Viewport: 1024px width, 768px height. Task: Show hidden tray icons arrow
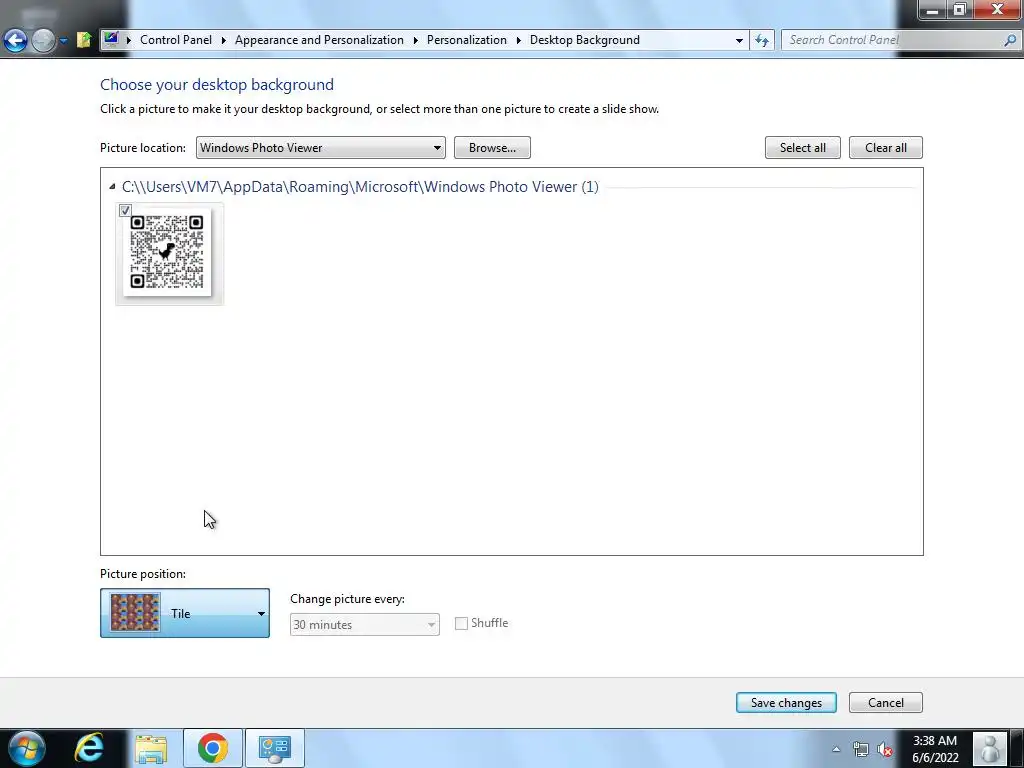tap(836, 749)
